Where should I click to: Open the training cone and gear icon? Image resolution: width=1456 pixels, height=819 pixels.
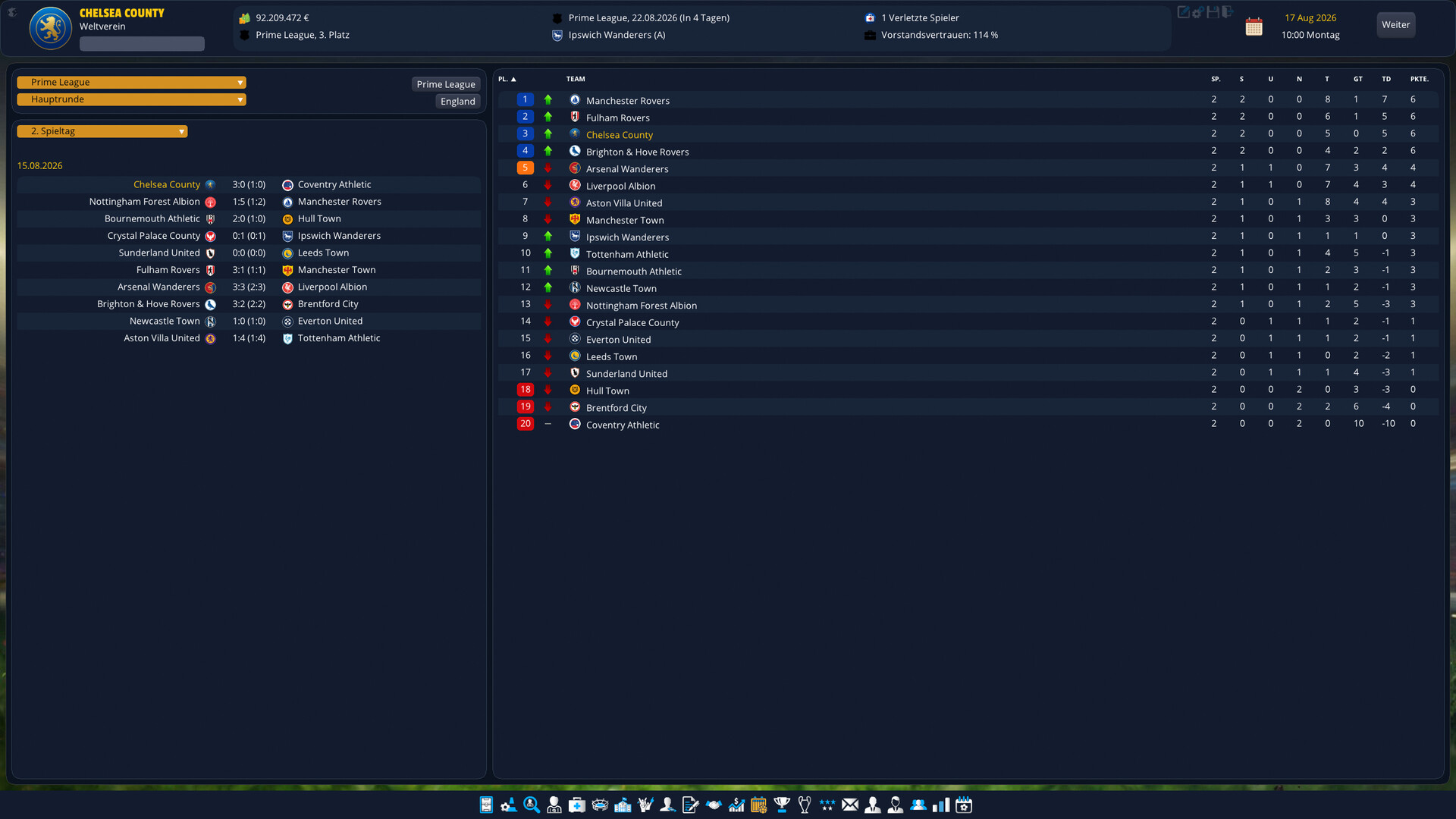click(x=509, y=805)
